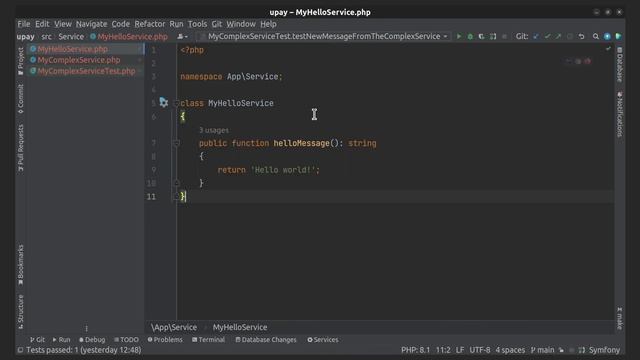Click 4 spaces indent setting in status bar
Image resolution: width=640 pixels, height=360 pixels.
510,350
